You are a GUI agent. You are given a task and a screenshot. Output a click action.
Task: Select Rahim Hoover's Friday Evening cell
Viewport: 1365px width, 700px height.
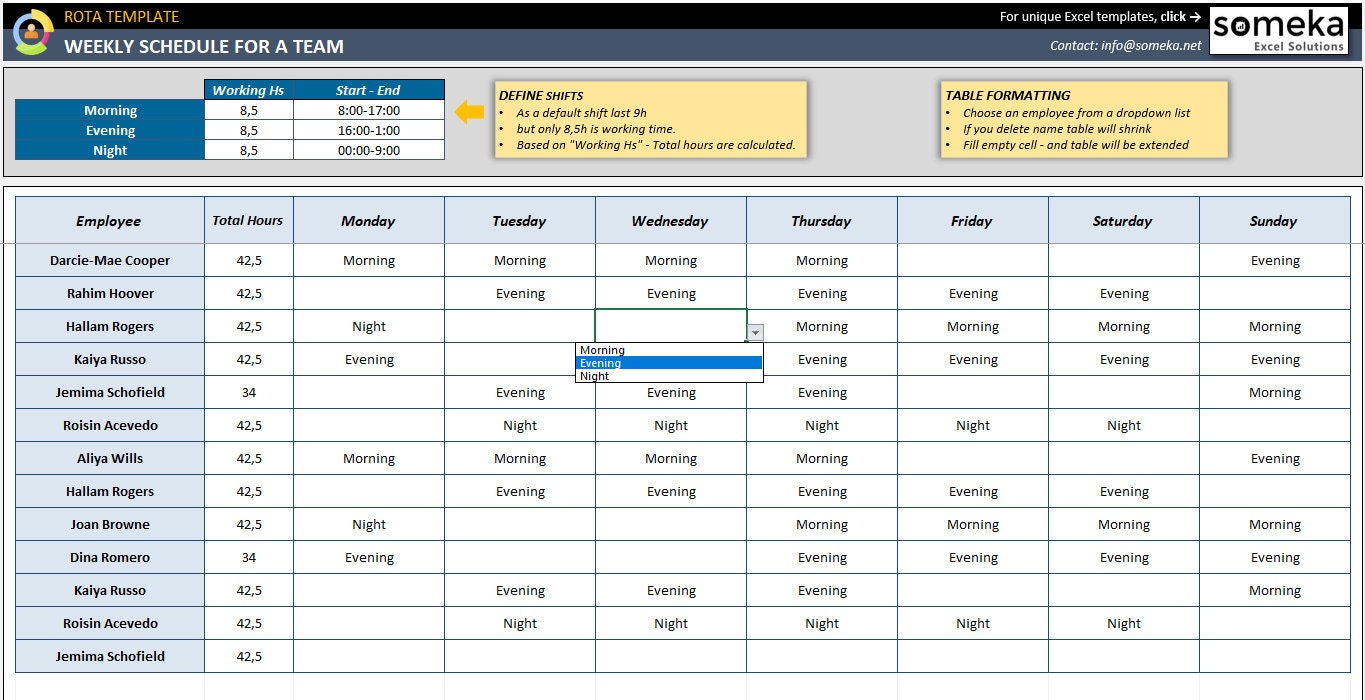tap(972, 293)
